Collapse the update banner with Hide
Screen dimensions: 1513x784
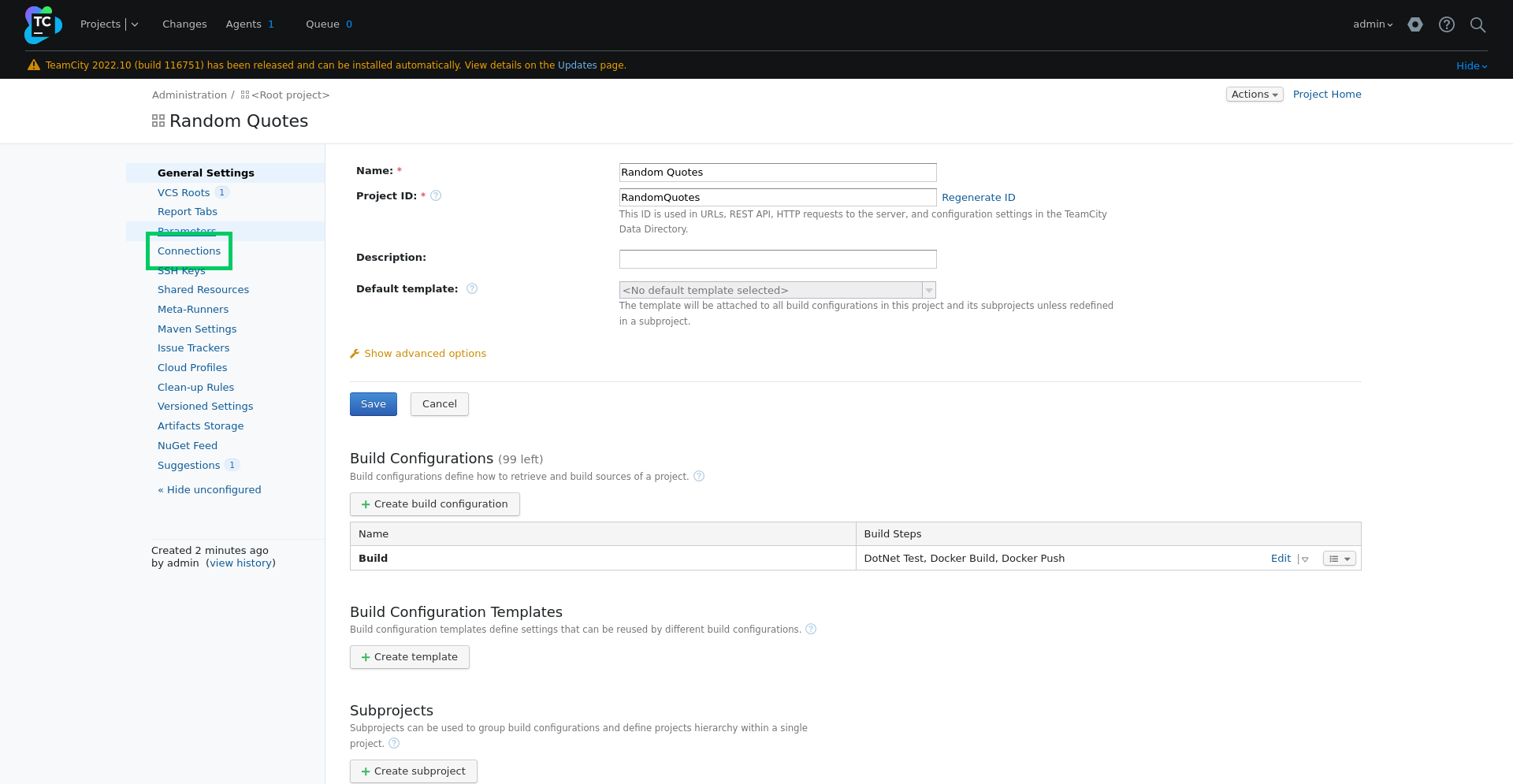click(x=1471, y=66)
